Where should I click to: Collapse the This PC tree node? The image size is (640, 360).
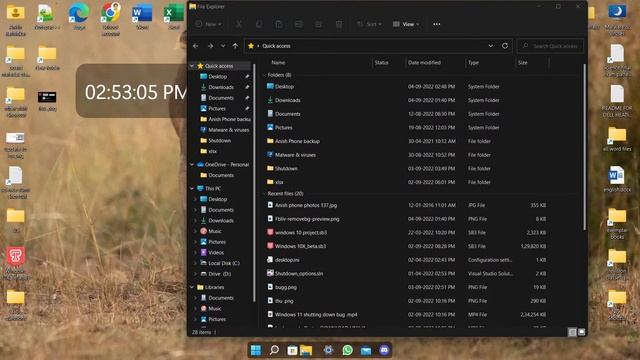pyautogui.click(x=192, y=188)
